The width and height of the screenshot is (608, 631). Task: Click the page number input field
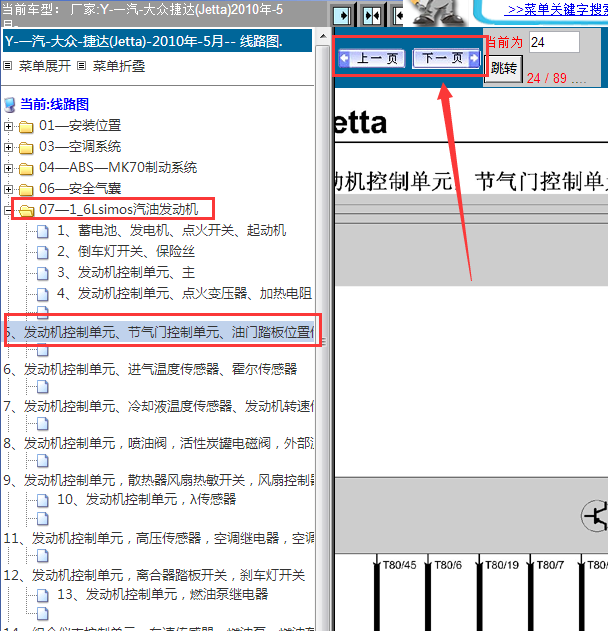point(554,42)
